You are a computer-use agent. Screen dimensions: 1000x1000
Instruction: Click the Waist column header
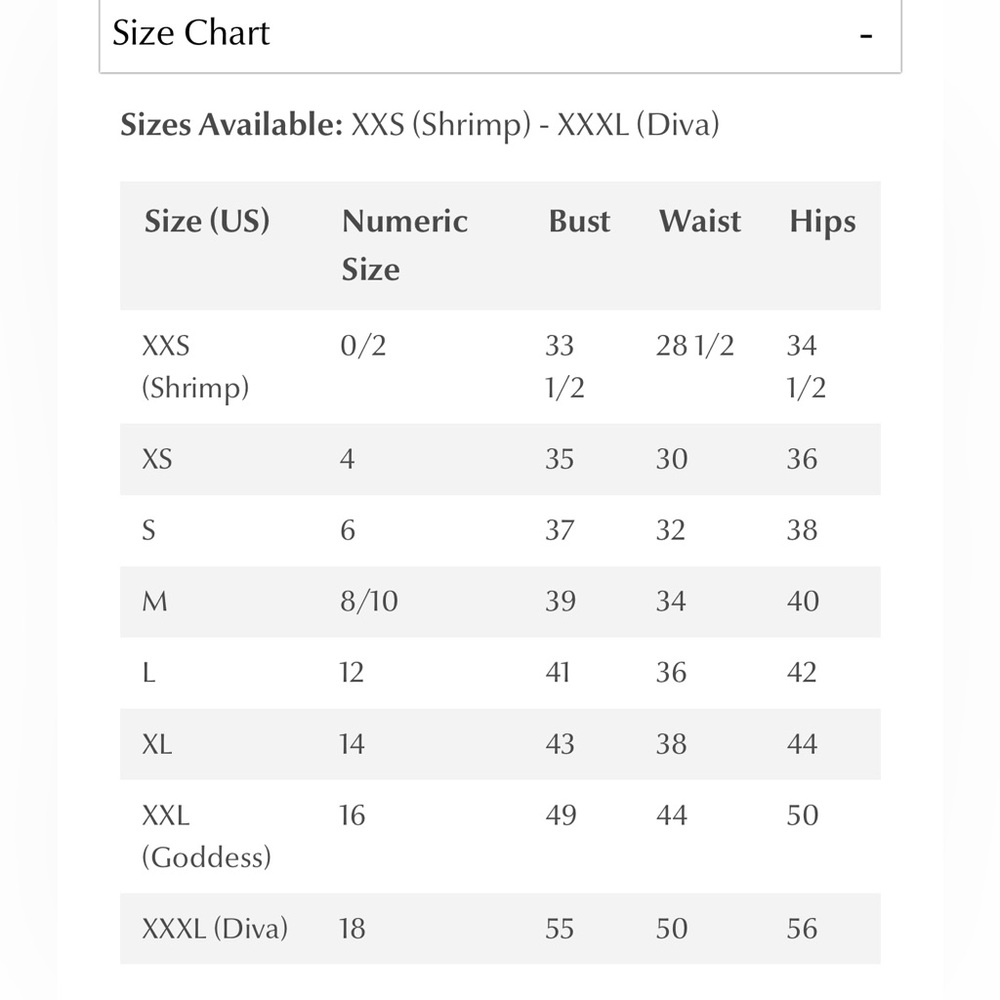click(x=700, y=221)
